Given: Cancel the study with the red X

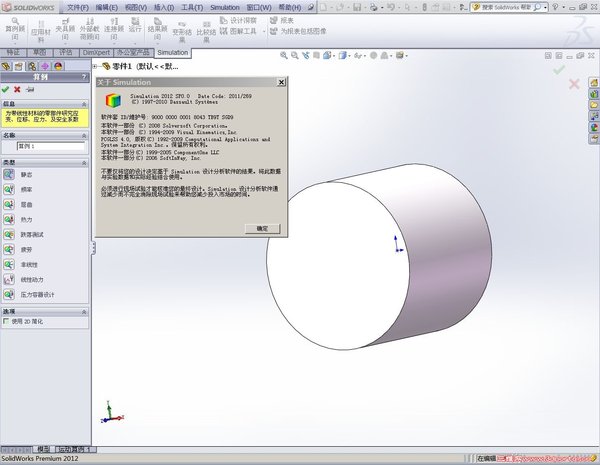Looking at the screenshot, I should coord(17,89).
